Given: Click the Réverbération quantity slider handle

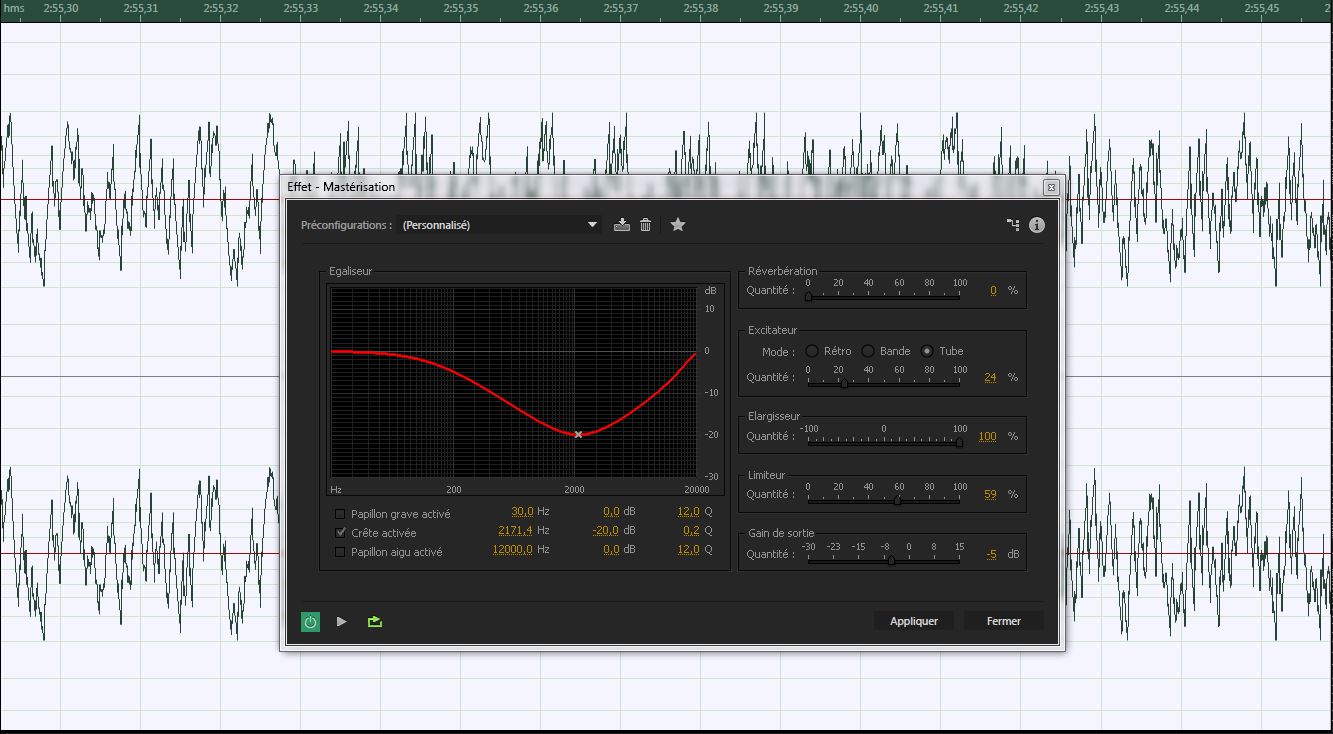Looking at the screenshot, I should (x=808, y=296).
